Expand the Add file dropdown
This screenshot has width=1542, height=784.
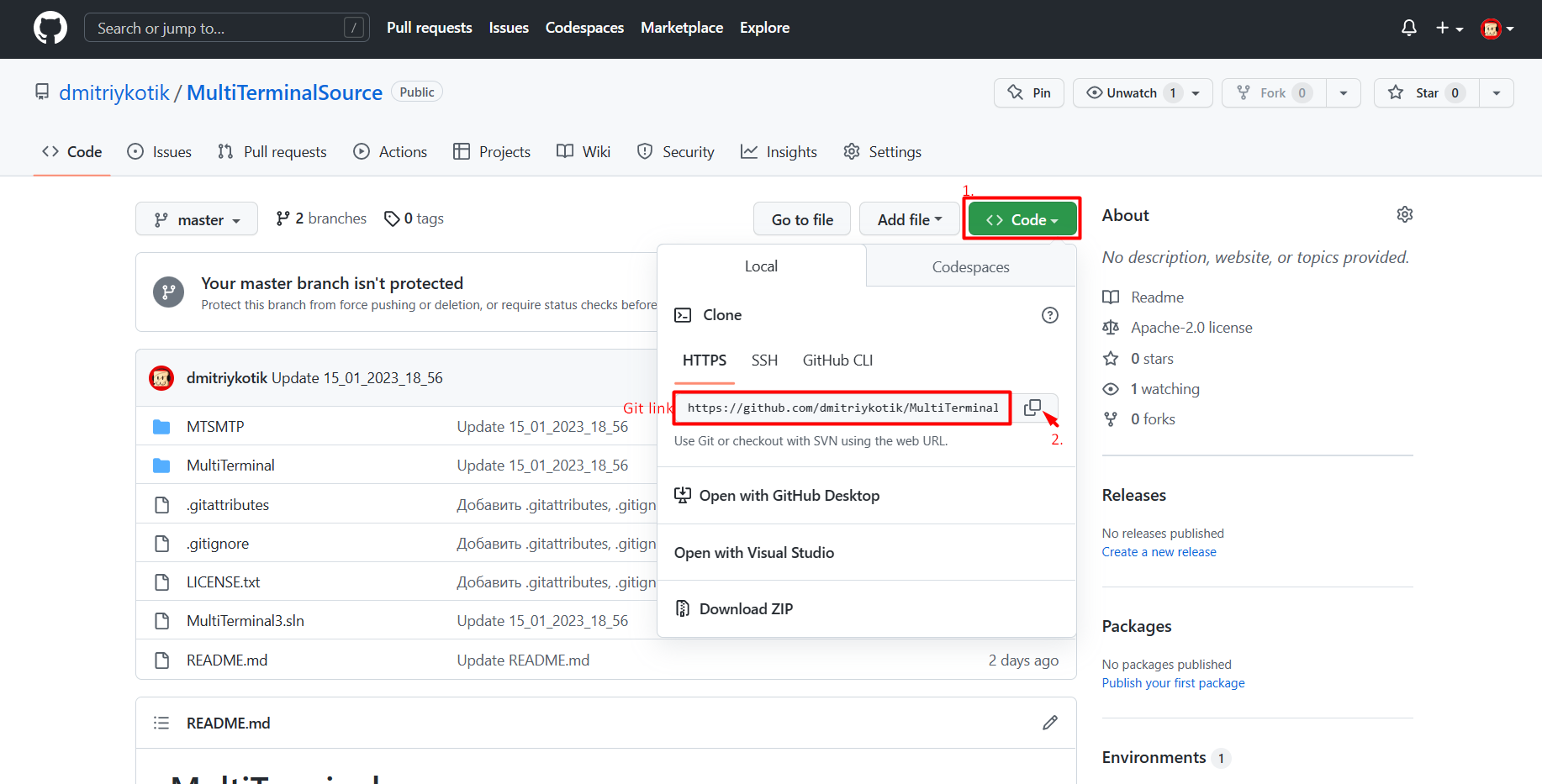pyautogui.click(x=909, y=218)
